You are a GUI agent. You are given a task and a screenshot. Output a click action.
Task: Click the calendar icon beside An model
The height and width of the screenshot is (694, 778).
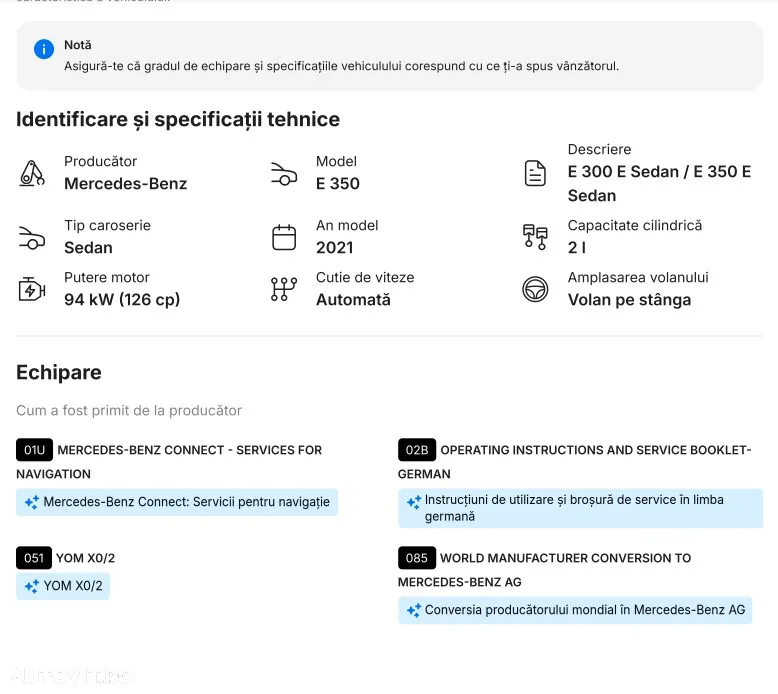284,237
